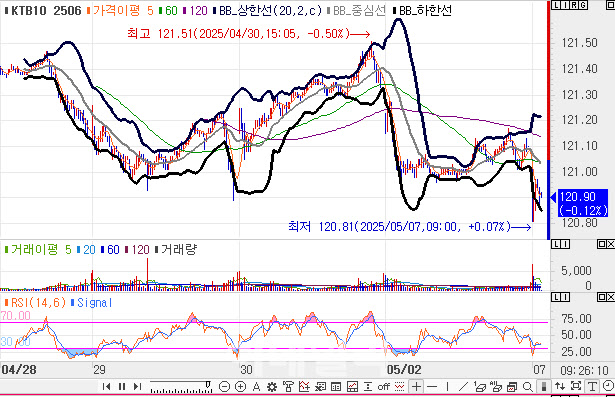Click the 09:26:10 time readout
The width and height of the screenshot is (615, 397).
584,370
